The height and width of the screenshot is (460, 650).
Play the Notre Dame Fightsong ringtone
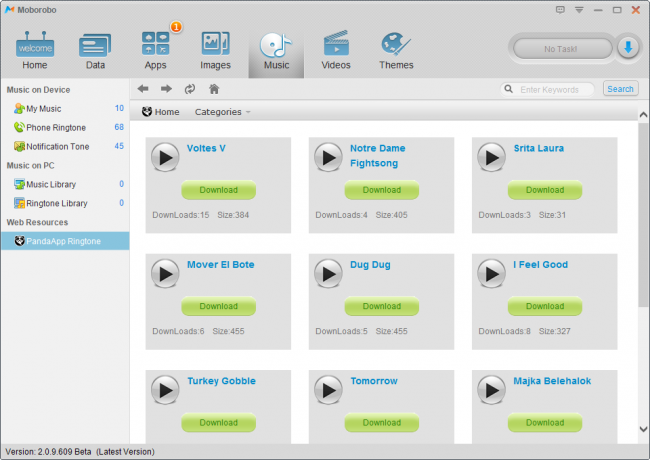tap(328, 157)
